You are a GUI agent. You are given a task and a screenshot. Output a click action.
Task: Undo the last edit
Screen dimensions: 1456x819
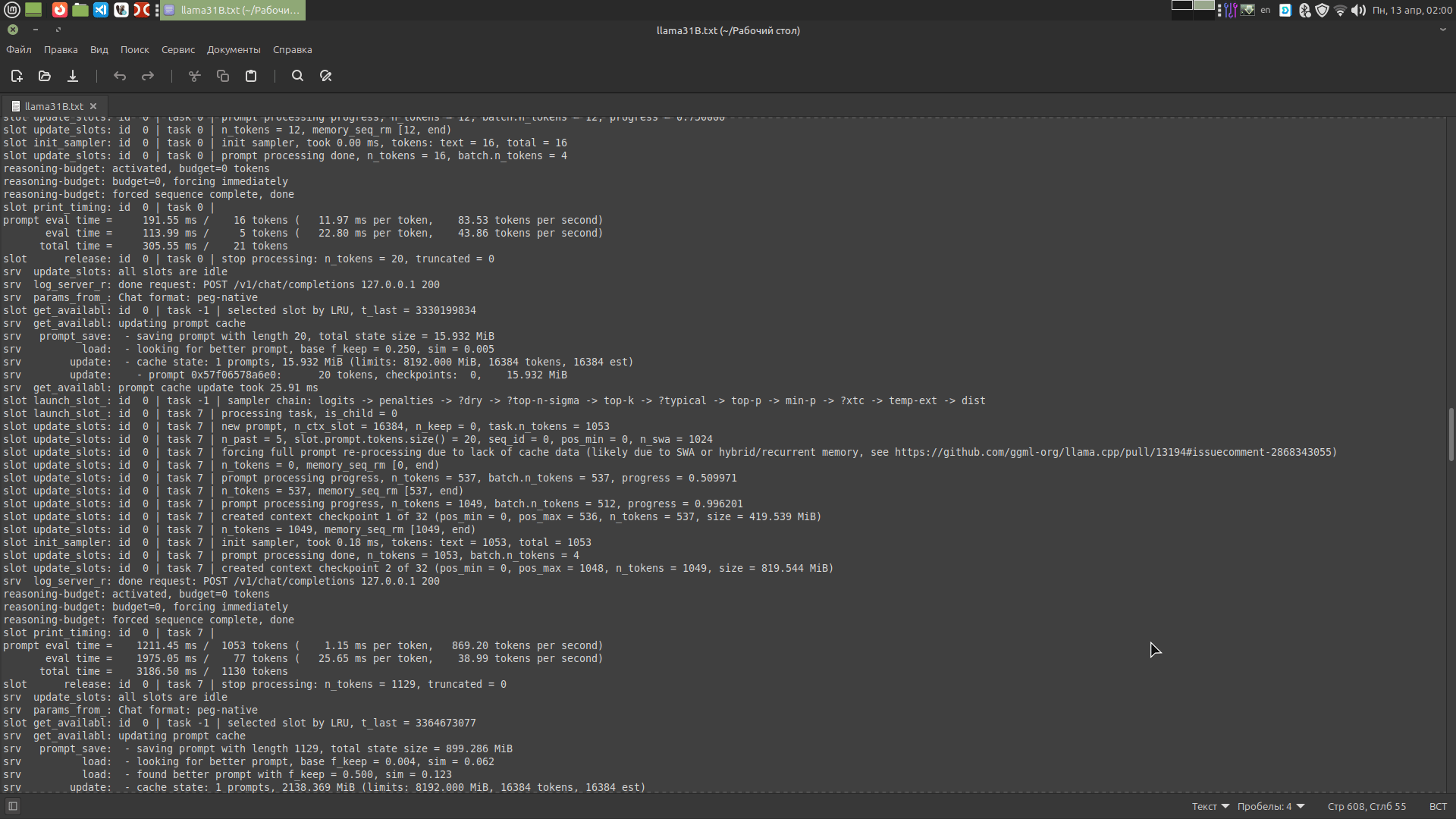(x=119, y=76)
